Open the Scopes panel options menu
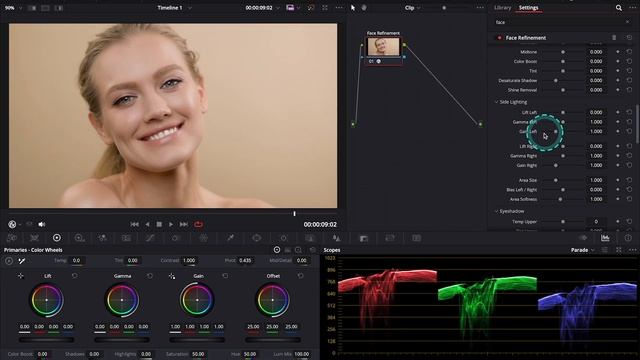 pos(632,250)
